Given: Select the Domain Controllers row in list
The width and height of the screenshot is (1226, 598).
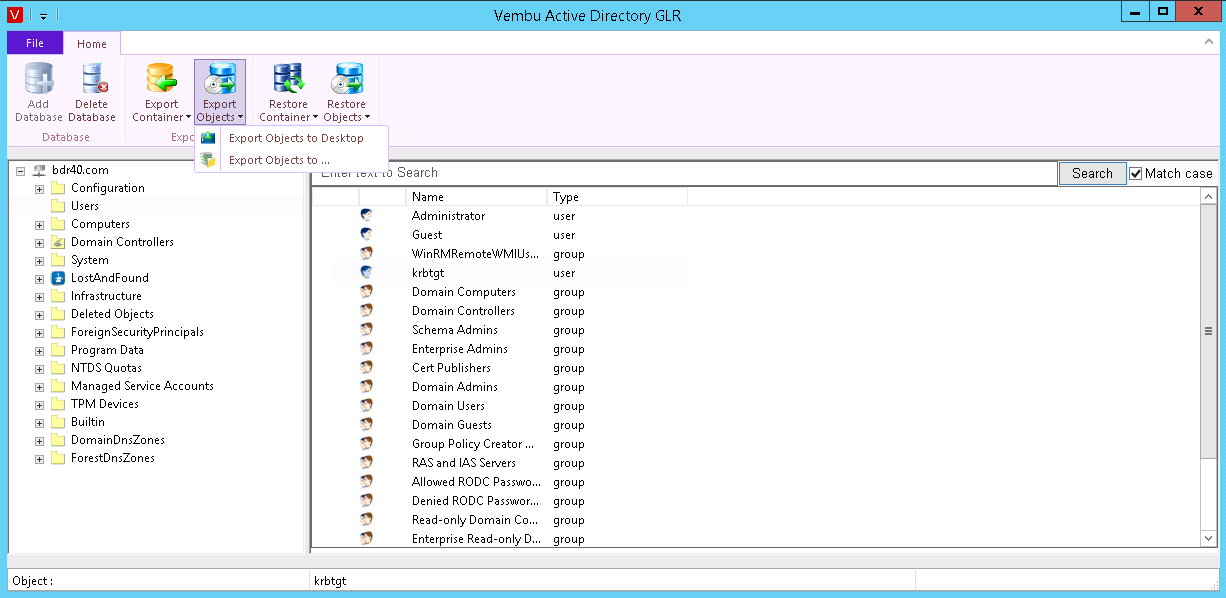Looking at the screenshot, I should (509, 311).
